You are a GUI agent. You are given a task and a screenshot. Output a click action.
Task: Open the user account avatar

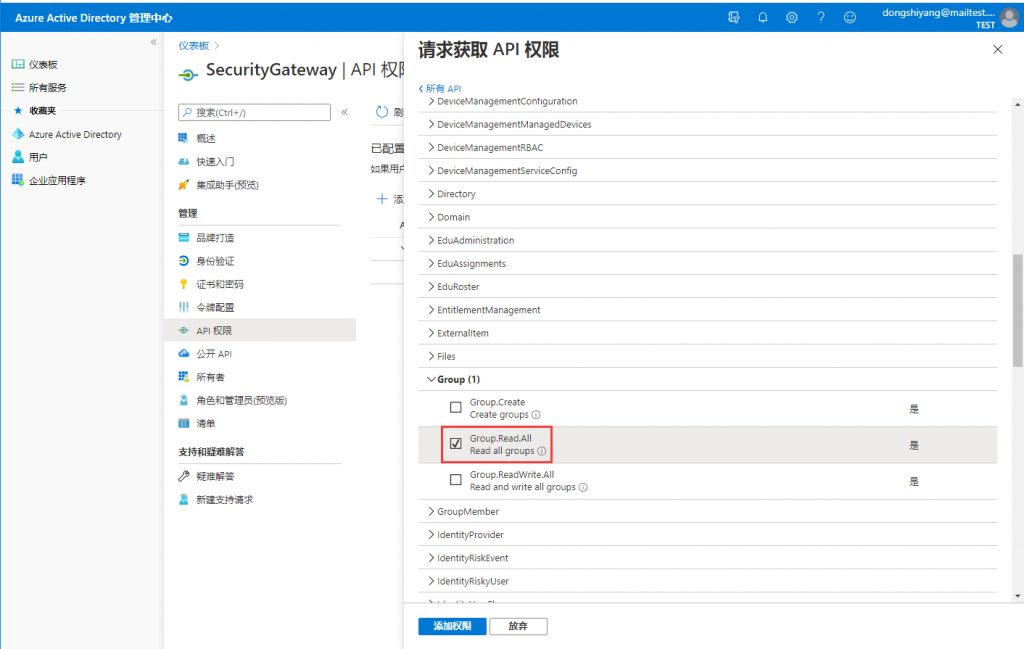pos(1009,18)
